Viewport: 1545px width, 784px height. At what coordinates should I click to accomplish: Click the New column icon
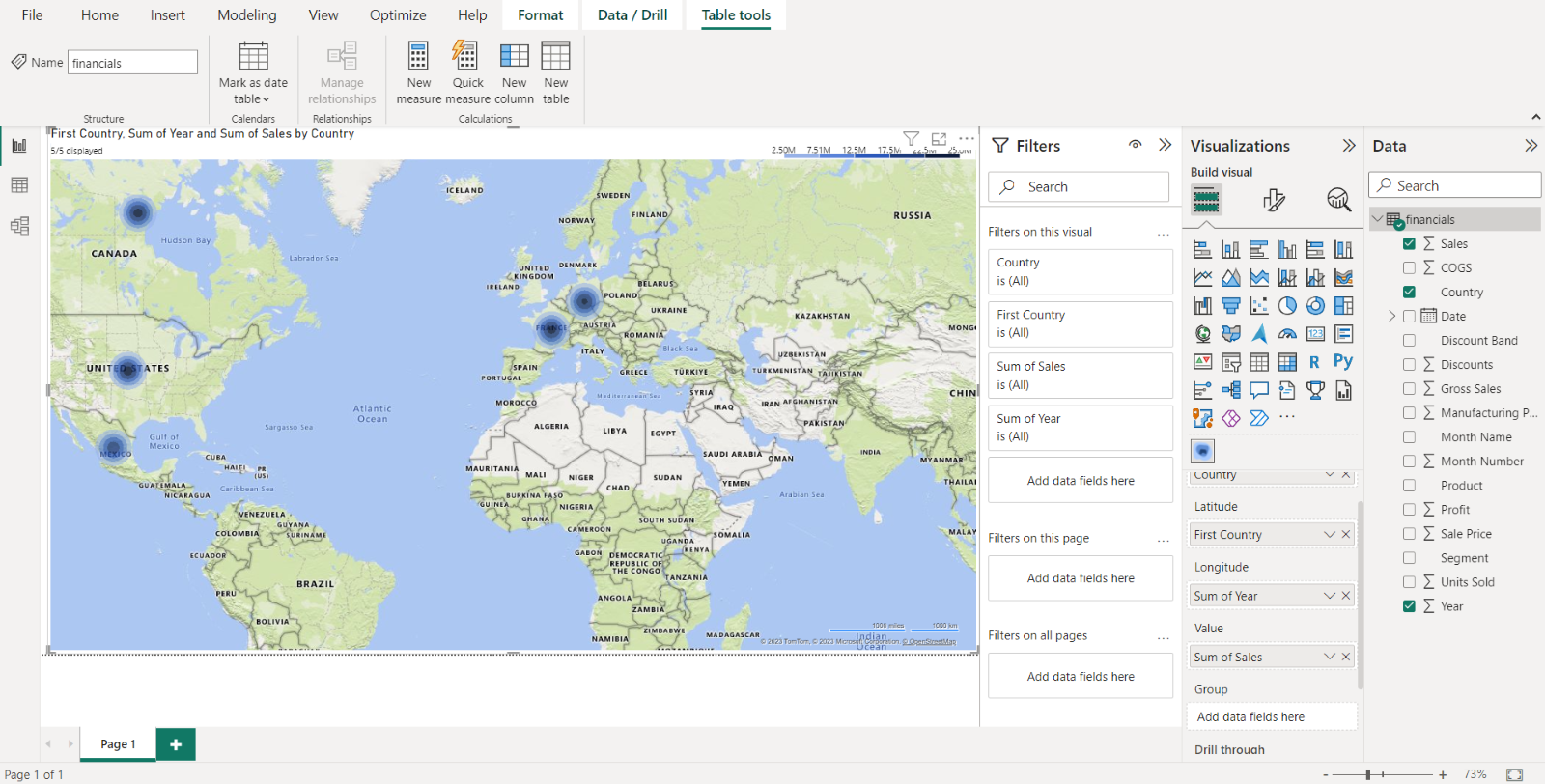click(514, 56)
